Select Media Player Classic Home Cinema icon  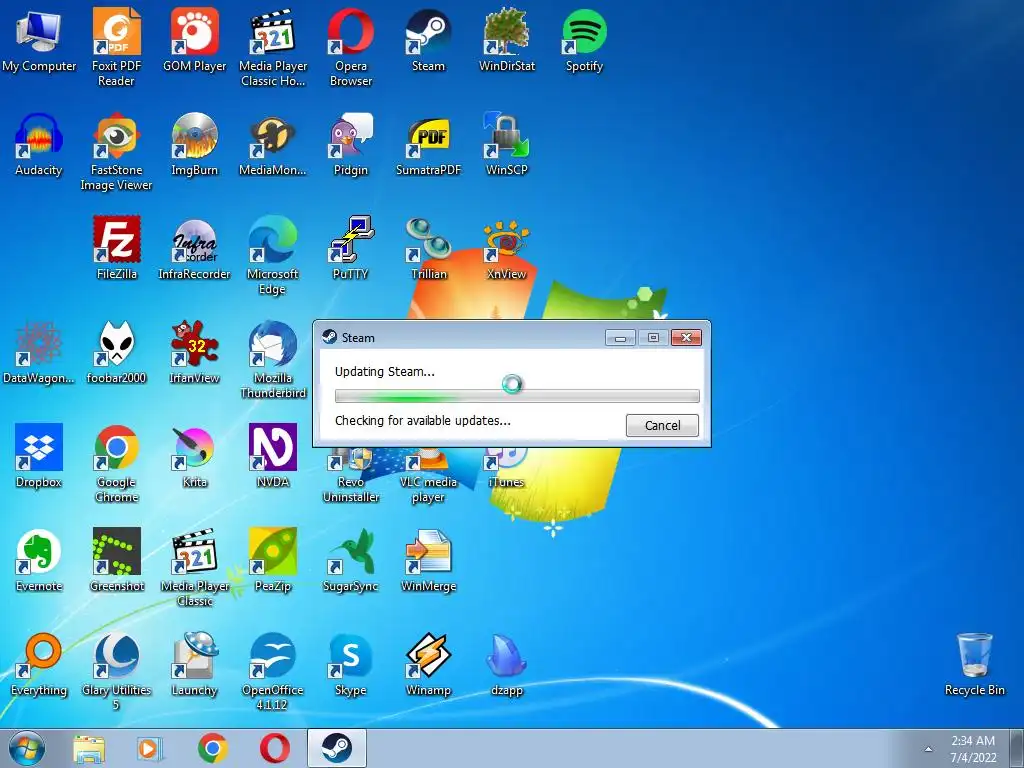point(273,48)
